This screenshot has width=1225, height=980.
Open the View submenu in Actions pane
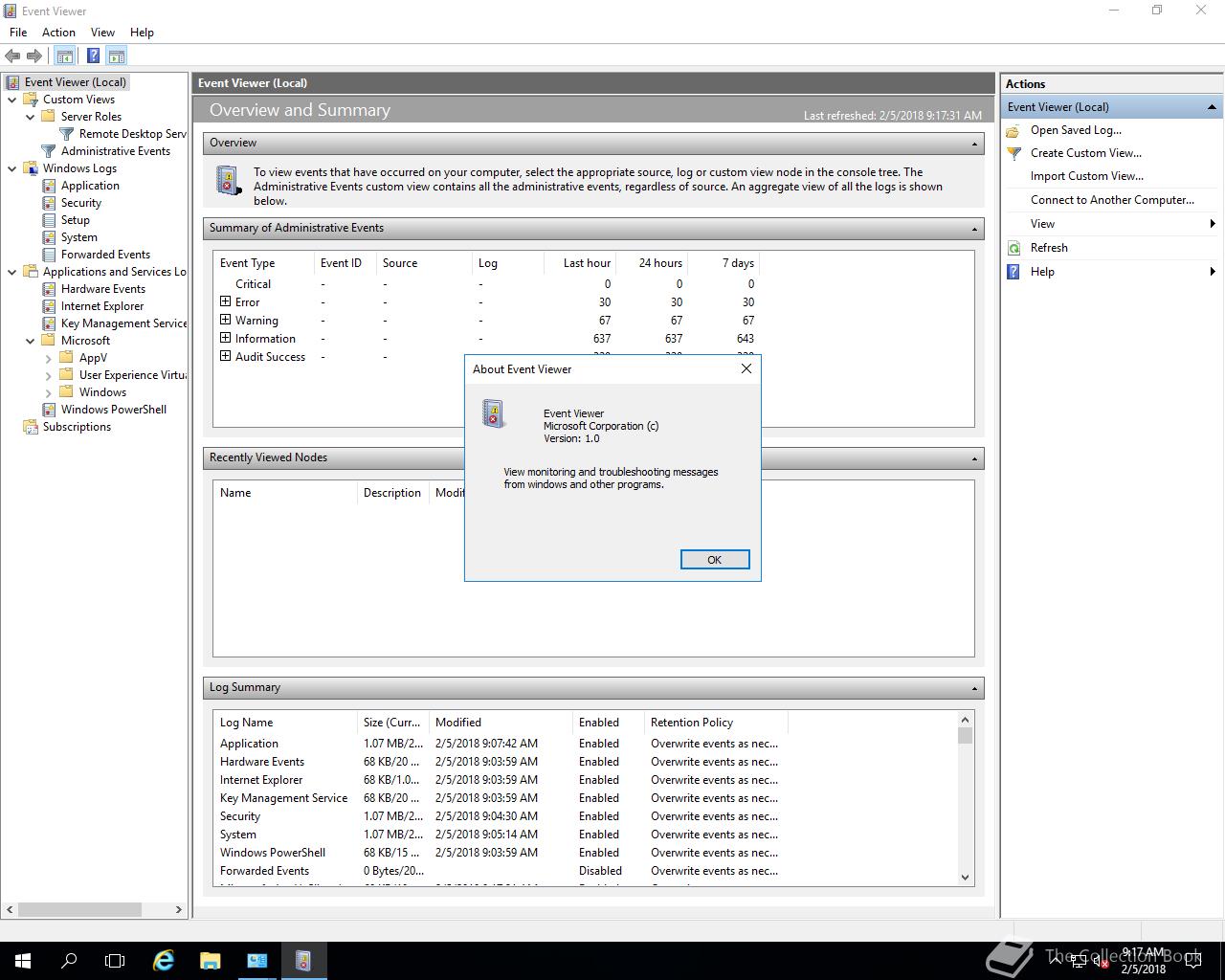(x=1112, y=224)
